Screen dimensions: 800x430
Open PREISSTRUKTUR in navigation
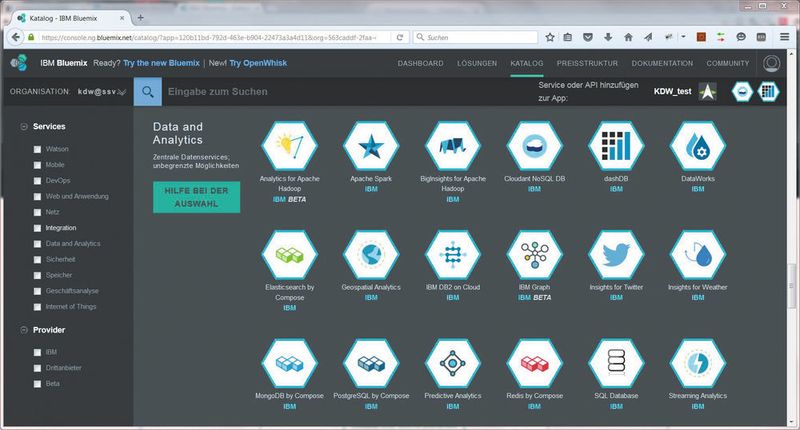587,63
